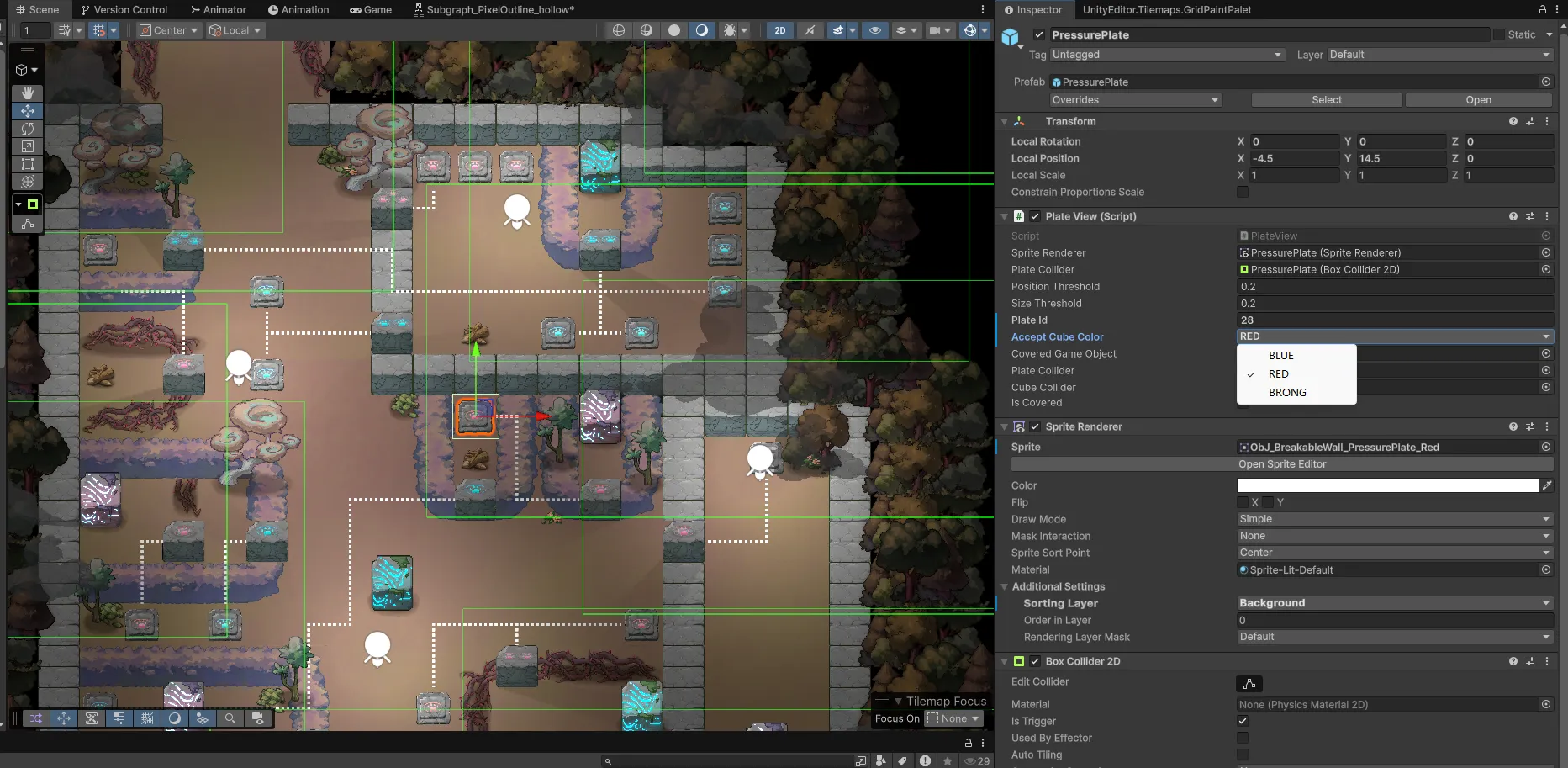The width and height of the screenshot is (1568, 768).
Task: Click the color eyedropper icon
Action: point(1547,485)
